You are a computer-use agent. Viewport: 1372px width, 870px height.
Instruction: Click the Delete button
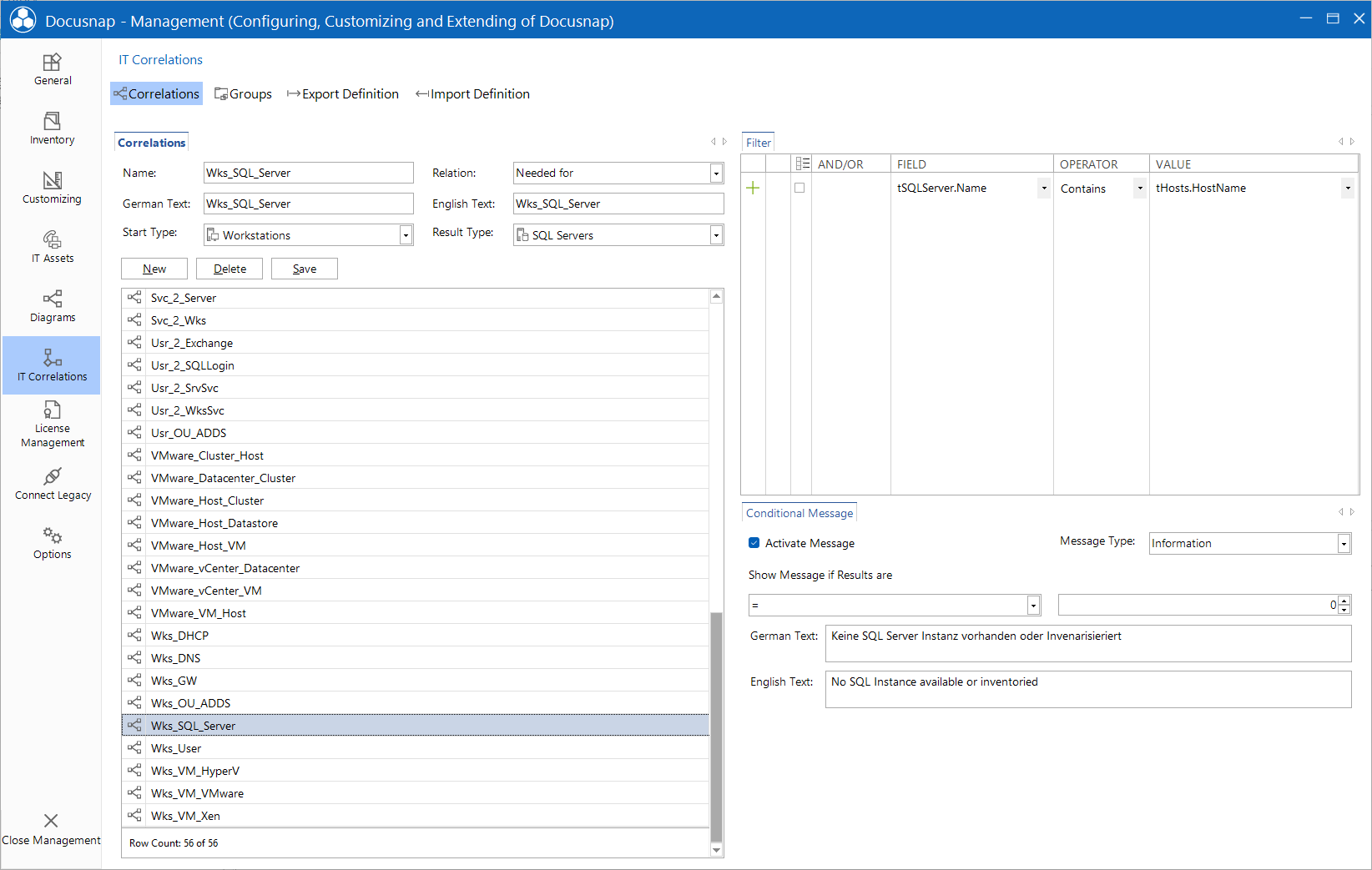(x=230, y=269)
